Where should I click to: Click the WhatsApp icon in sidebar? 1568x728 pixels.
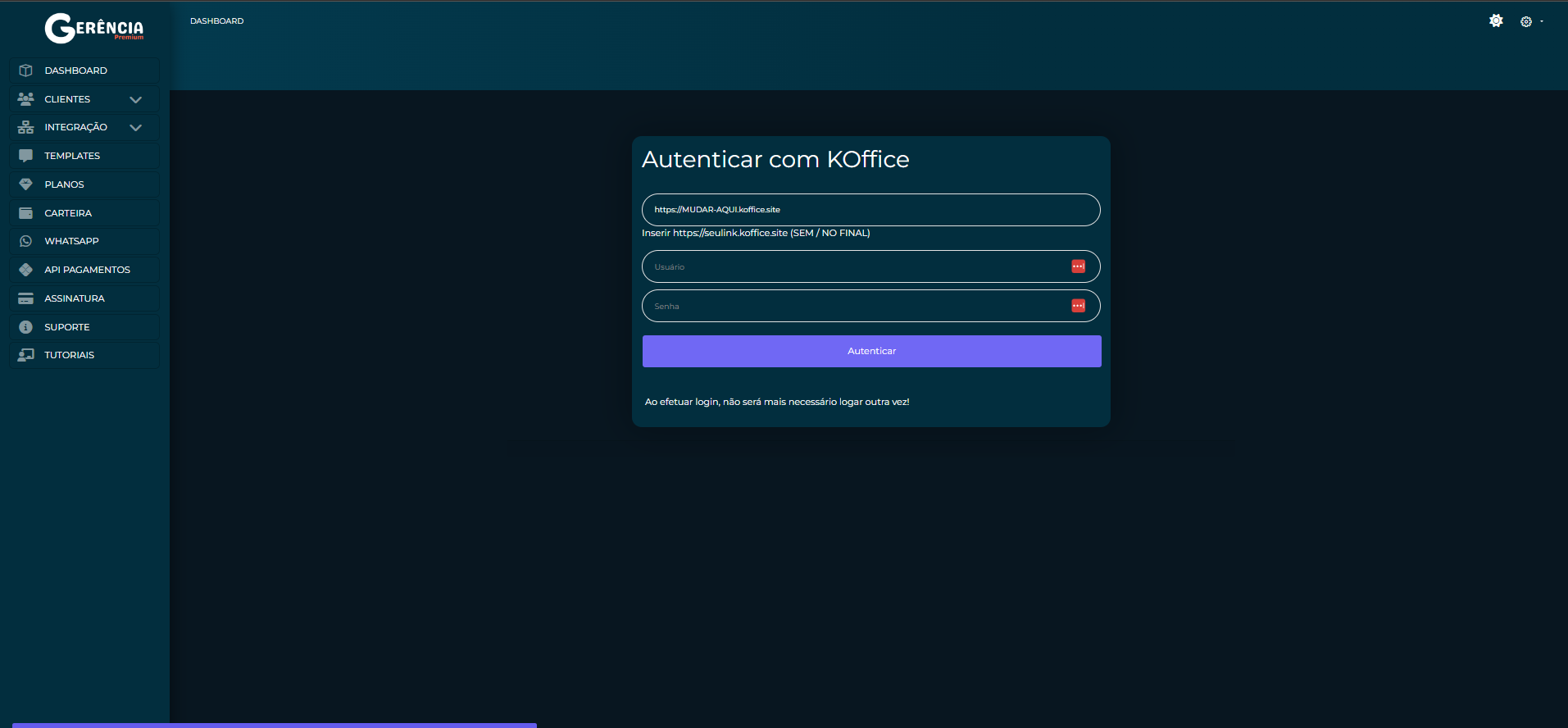pyautogui.click(x=26, y=241)
